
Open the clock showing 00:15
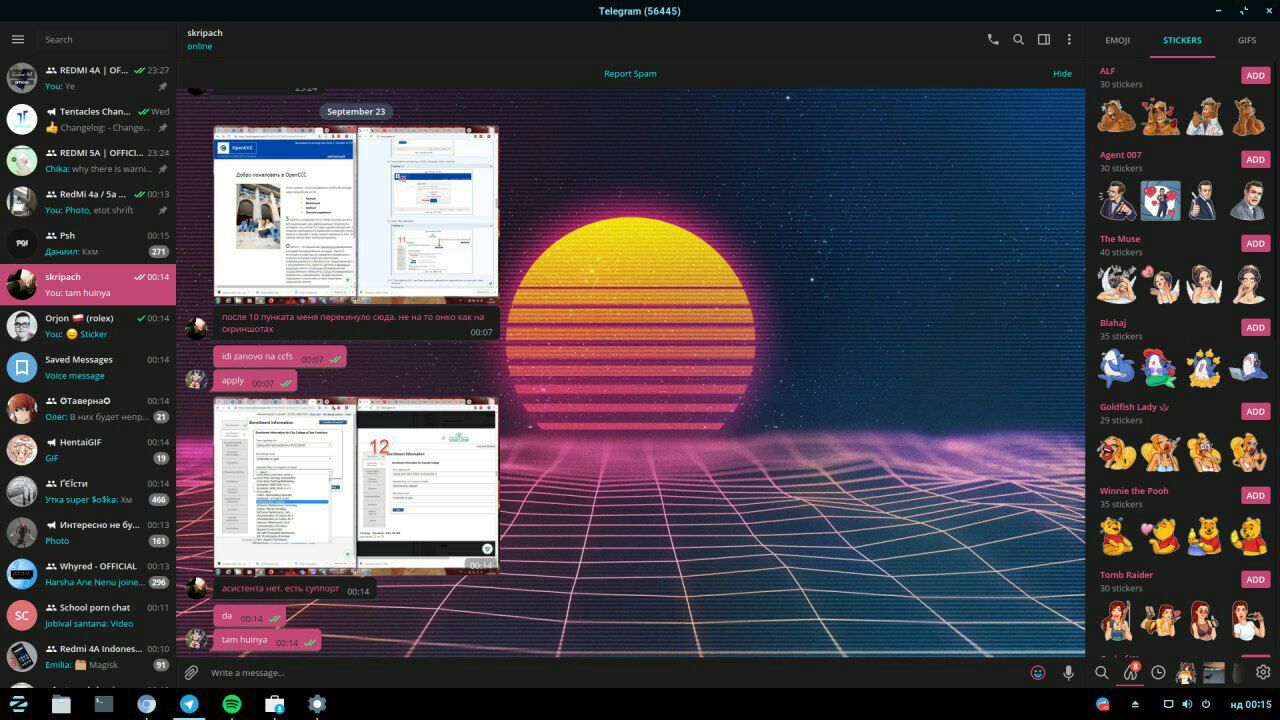(1250, 704)
